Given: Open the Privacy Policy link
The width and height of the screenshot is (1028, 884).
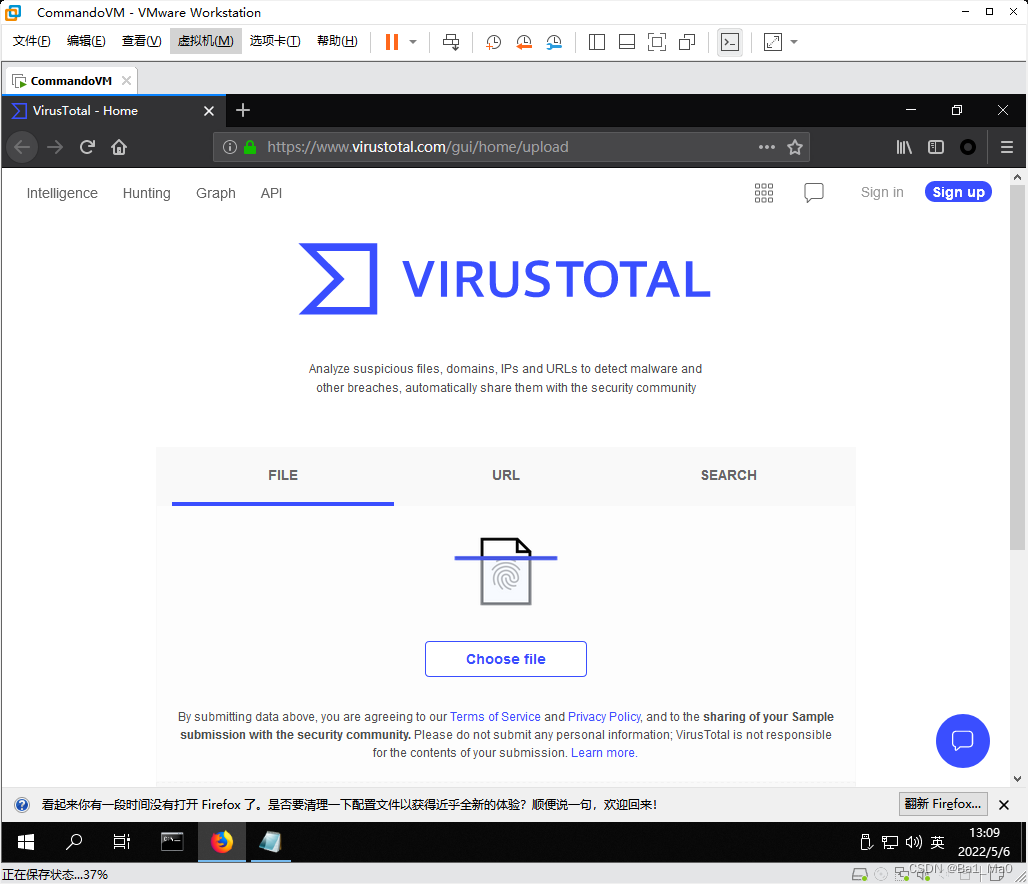Looking at the screenshot, I should [x=604, y=717].
